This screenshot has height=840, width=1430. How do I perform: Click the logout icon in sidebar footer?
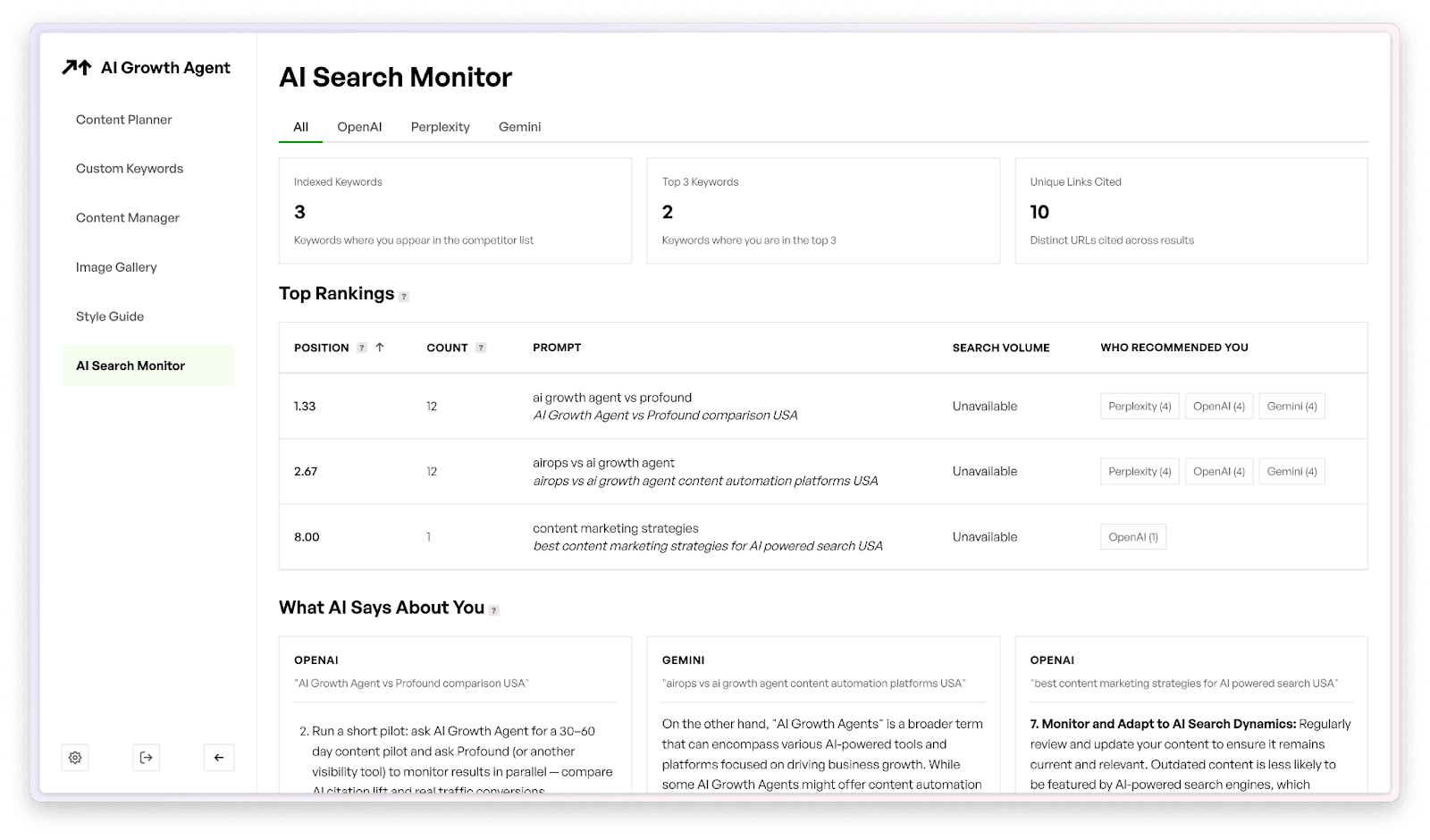tap(147, 758)
